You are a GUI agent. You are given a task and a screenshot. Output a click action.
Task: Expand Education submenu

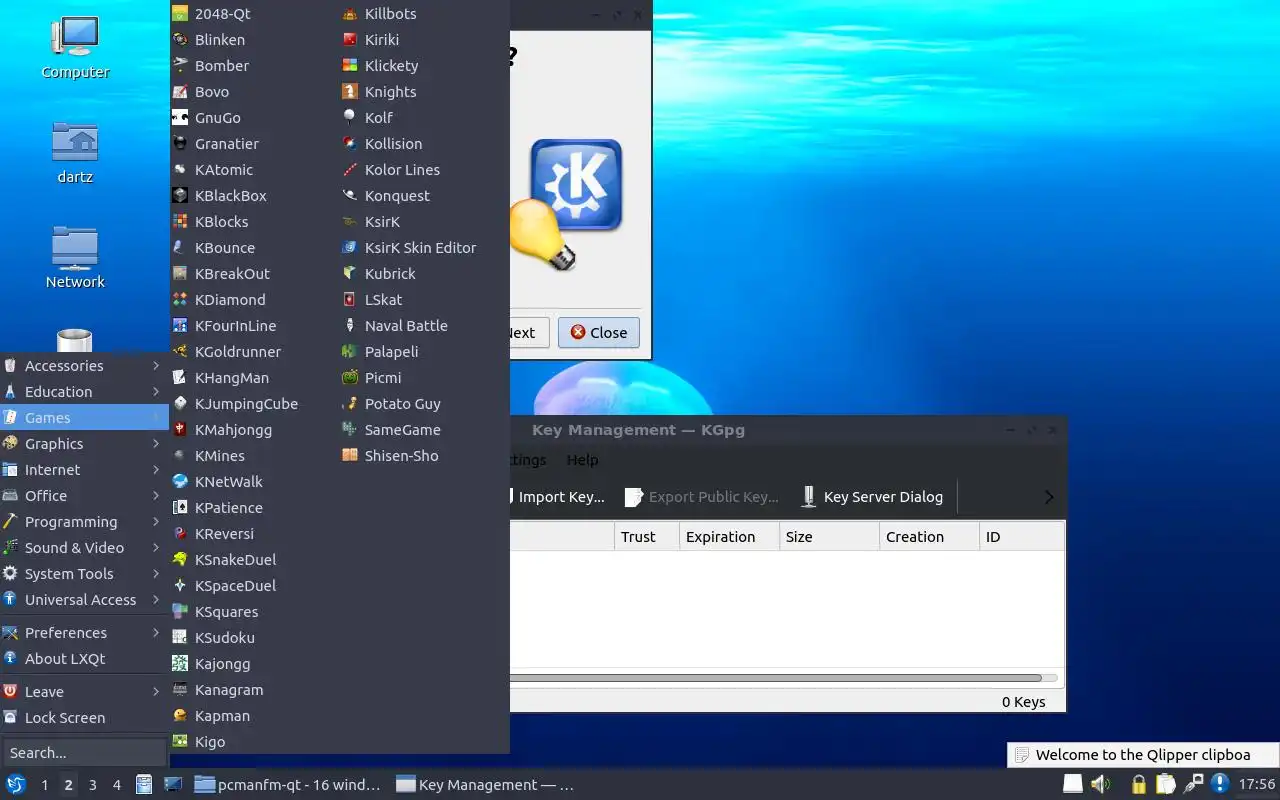coord(84,392)
